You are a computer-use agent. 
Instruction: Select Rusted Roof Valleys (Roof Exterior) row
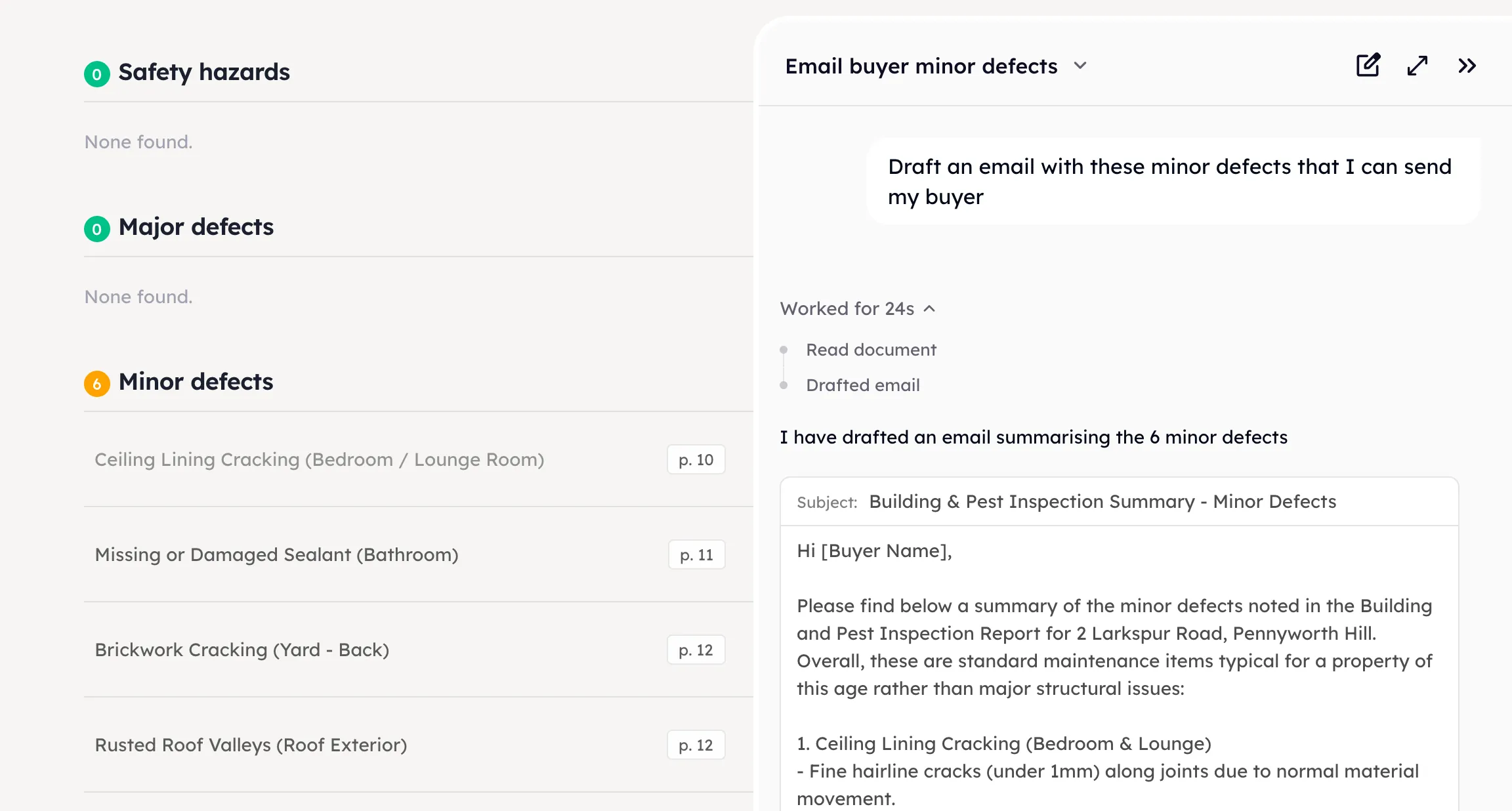[x=419, y=745]
